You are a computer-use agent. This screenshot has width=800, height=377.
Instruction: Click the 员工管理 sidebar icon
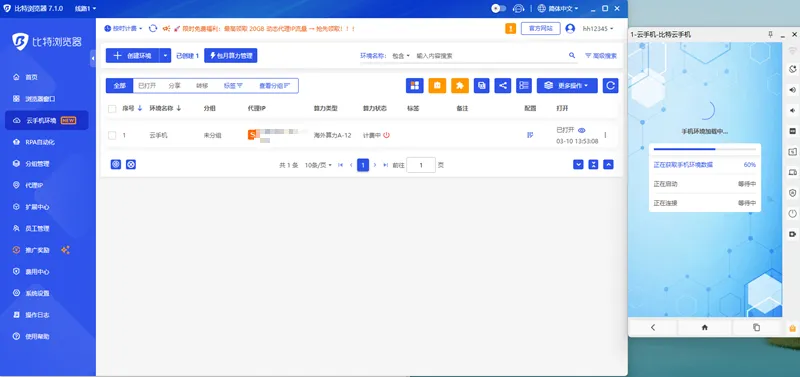coord(16,229)
